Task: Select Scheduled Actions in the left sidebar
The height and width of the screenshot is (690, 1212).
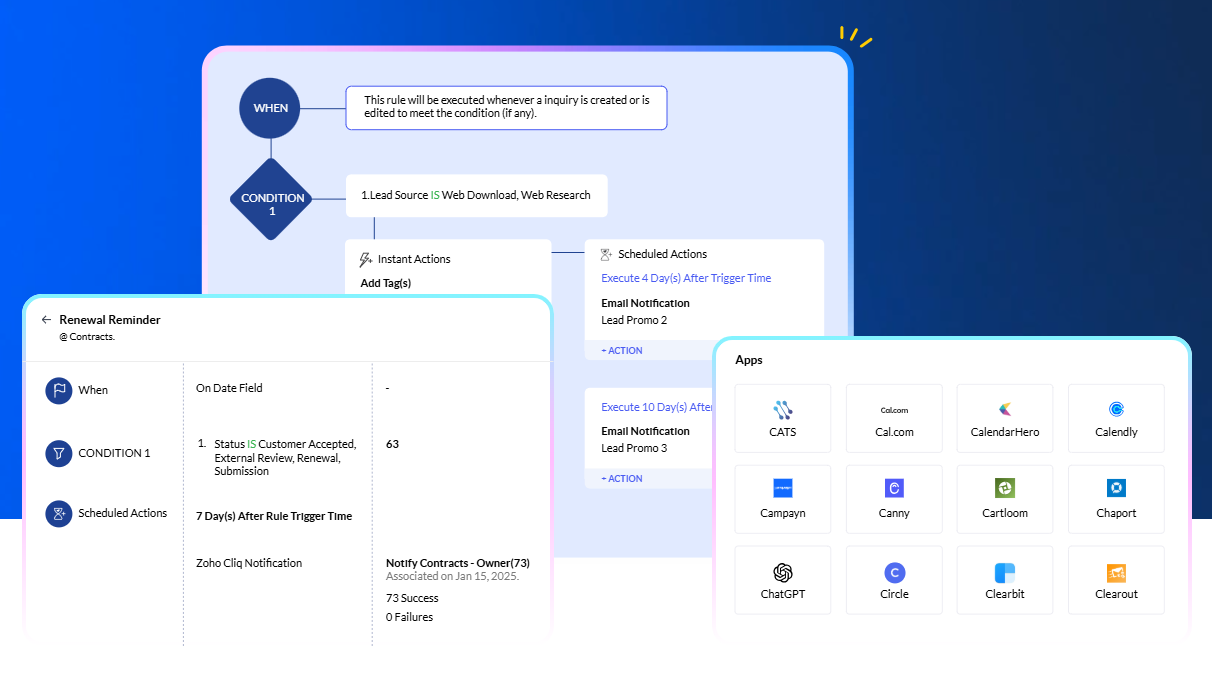Action: click(x=123, y=513)
